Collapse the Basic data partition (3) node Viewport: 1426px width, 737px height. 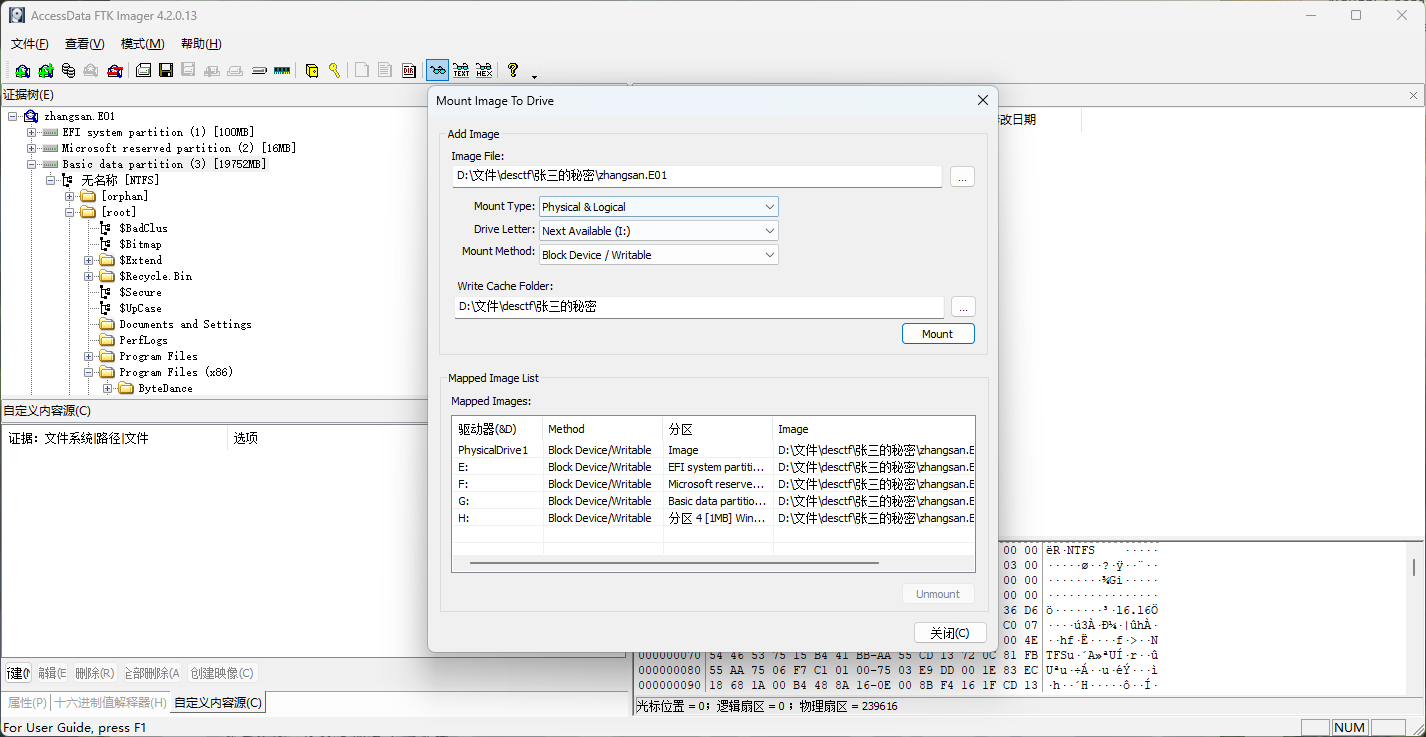coord(31,164)
